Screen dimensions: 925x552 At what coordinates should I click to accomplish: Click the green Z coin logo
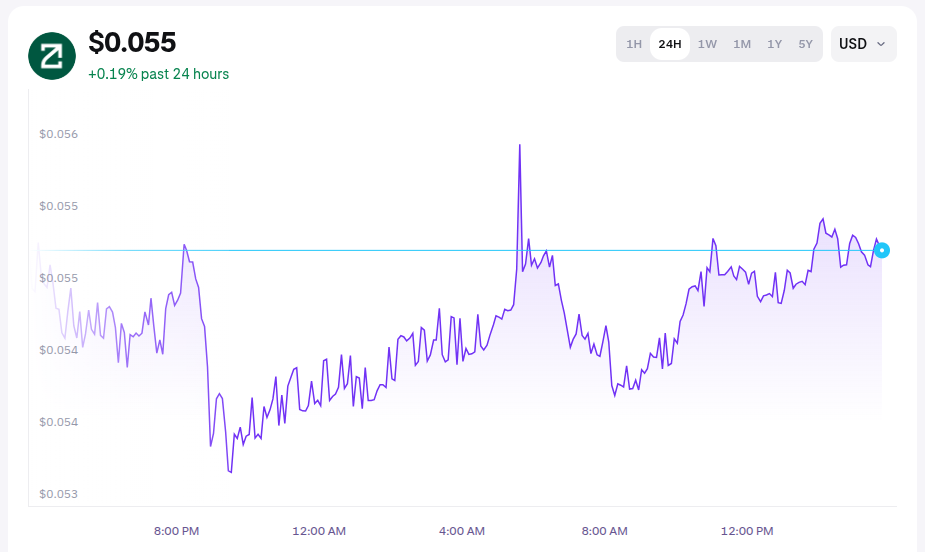(52, 56)
